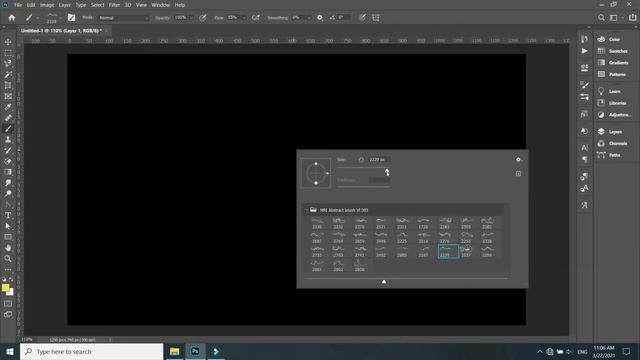This screenshot has width=640, height=360.
Task: Open the Paragraph panel icon
Action: coord(584,160)
